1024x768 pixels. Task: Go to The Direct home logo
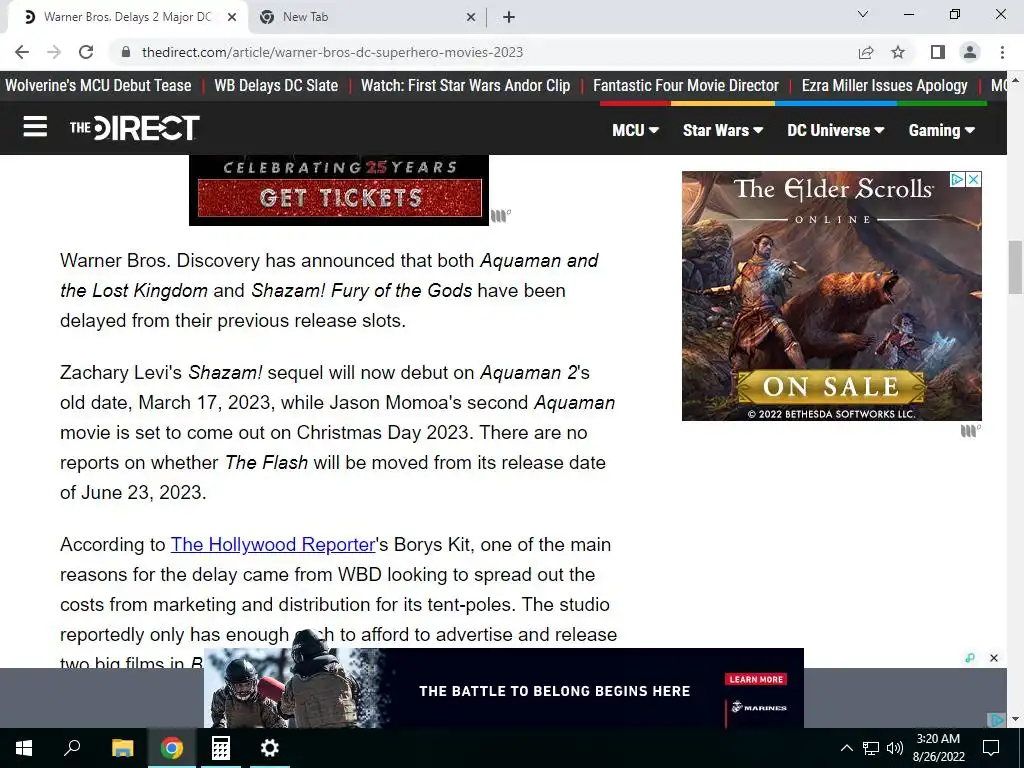(x=135, y=127)
